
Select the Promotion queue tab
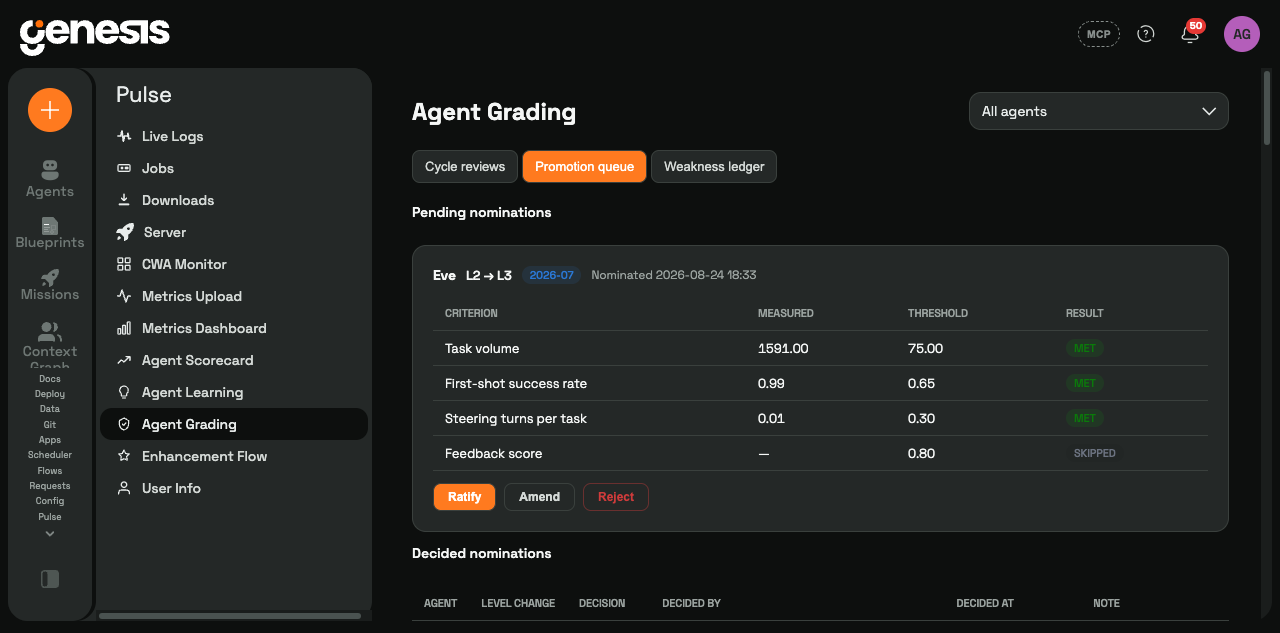(584, 167)
